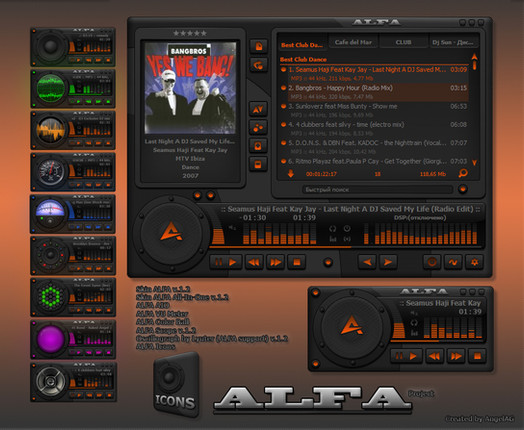Open settings gear icon in main player
This screenshot has height=430, width=524.
click(x=475, y=262)
